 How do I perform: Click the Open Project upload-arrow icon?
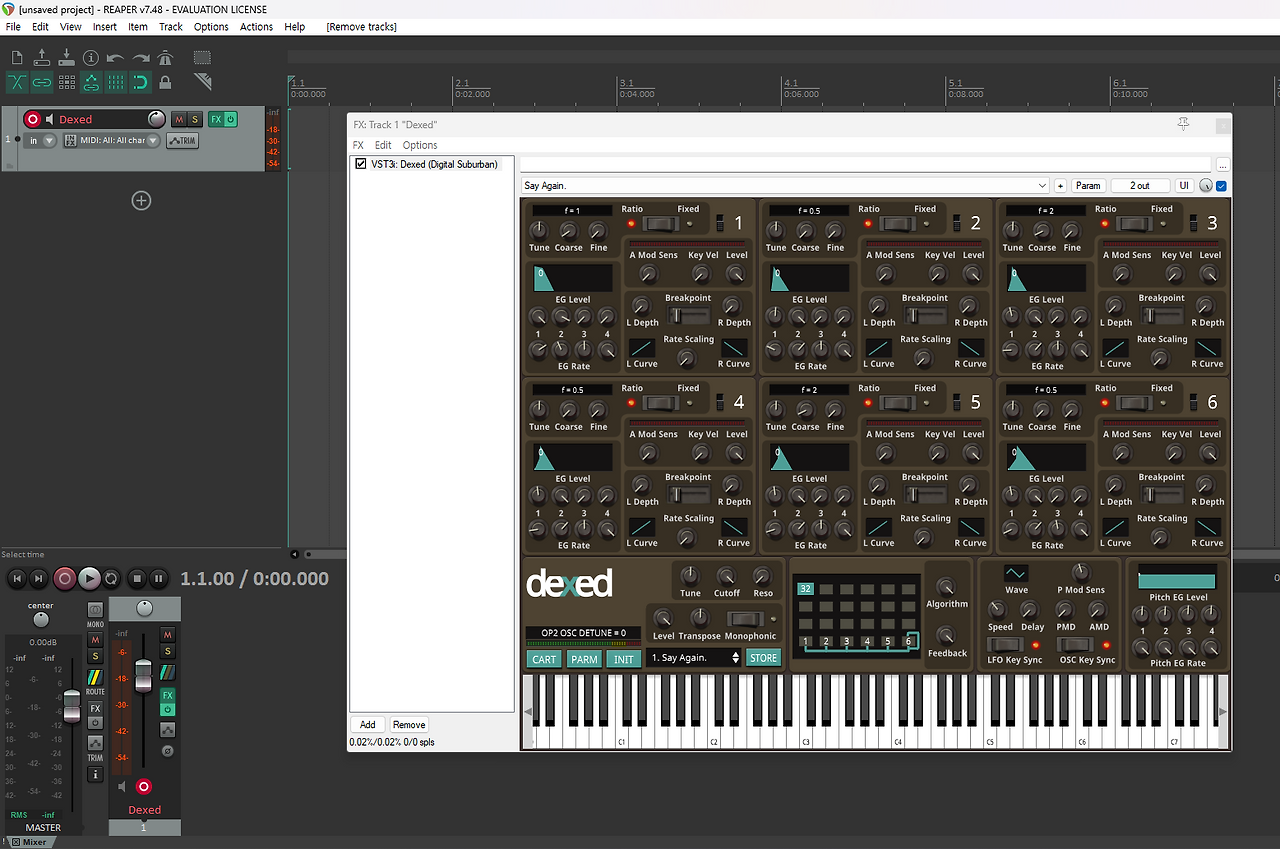[42, 58]
